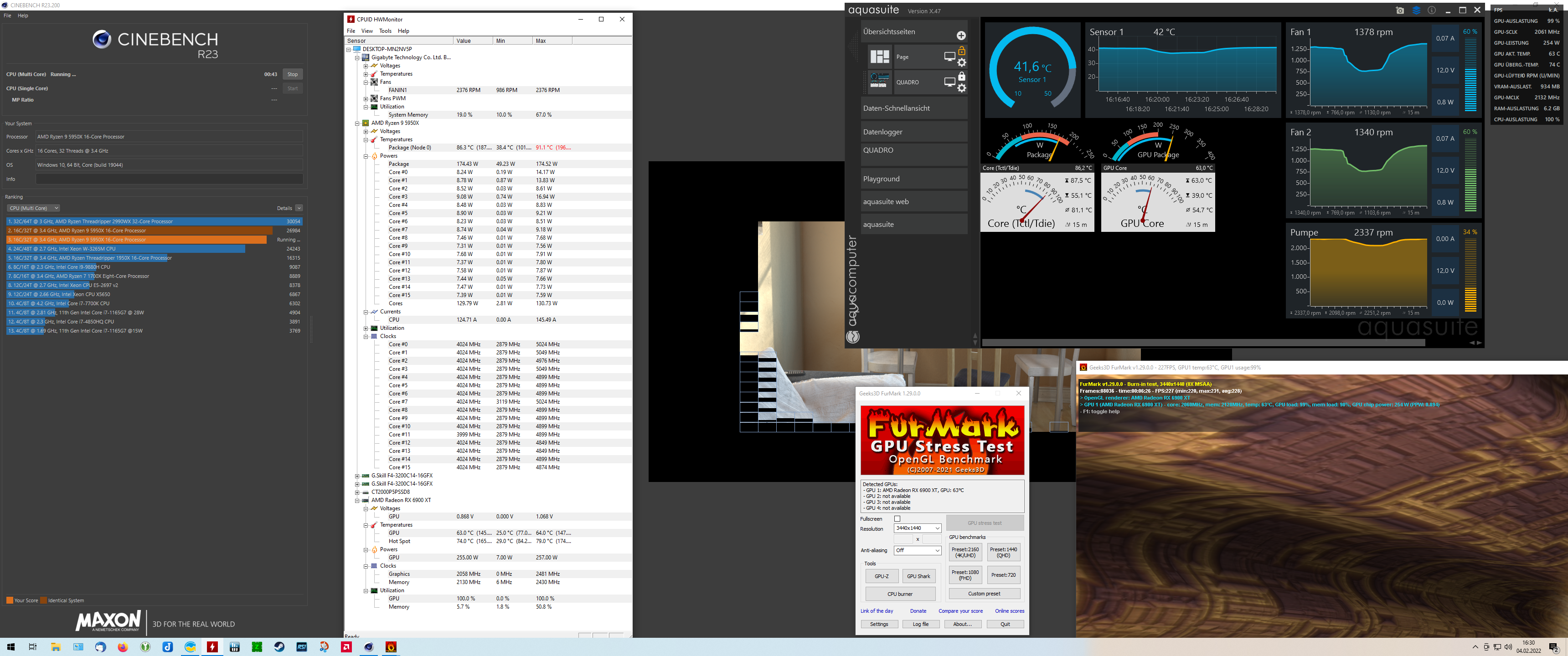
Task: Open Steam from the taskbar
Action: point(279,647)
